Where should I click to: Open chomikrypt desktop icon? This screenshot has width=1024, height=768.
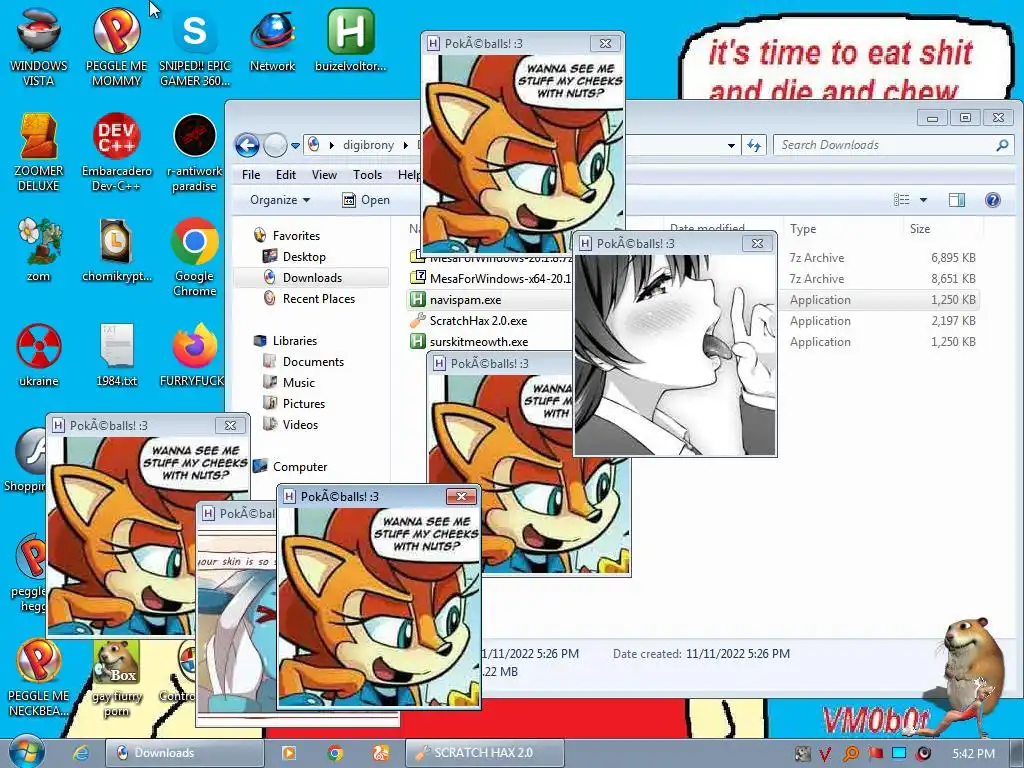point(116,249)
